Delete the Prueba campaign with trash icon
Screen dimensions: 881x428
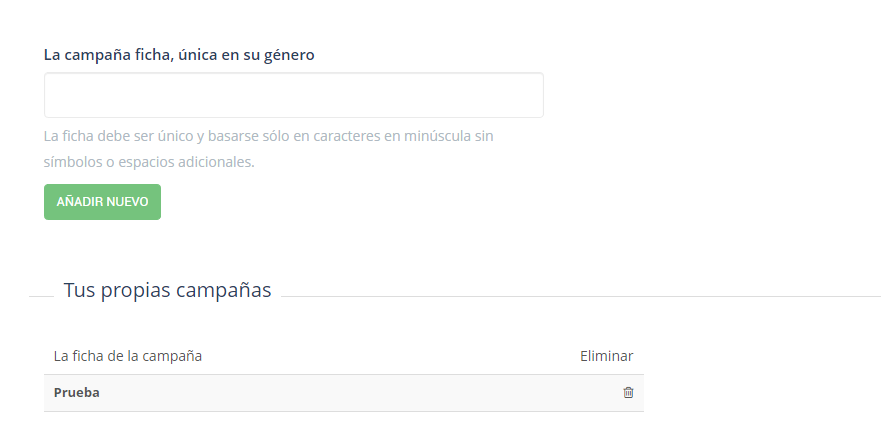628,393
